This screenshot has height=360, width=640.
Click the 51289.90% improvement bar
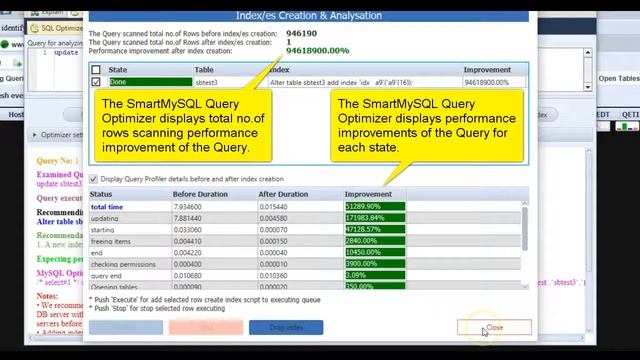coord(375,207)
